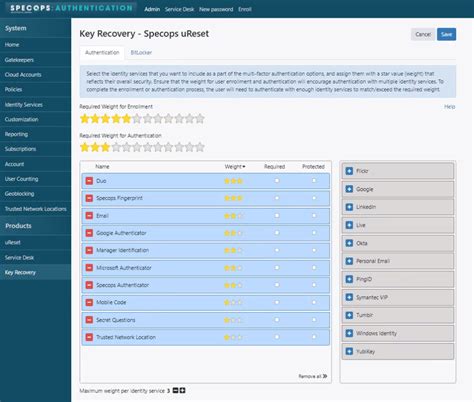Switch to the BitLocker tab
The height and width of the screenshot is (402, 474).
coord(141,52)
